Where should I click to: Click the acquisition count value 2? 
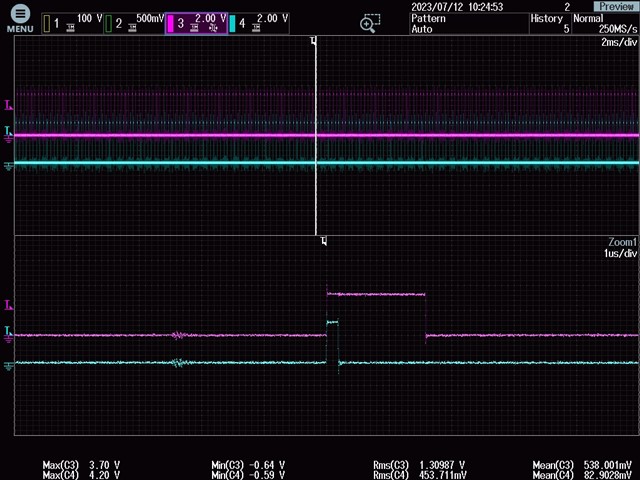[567, 7]
